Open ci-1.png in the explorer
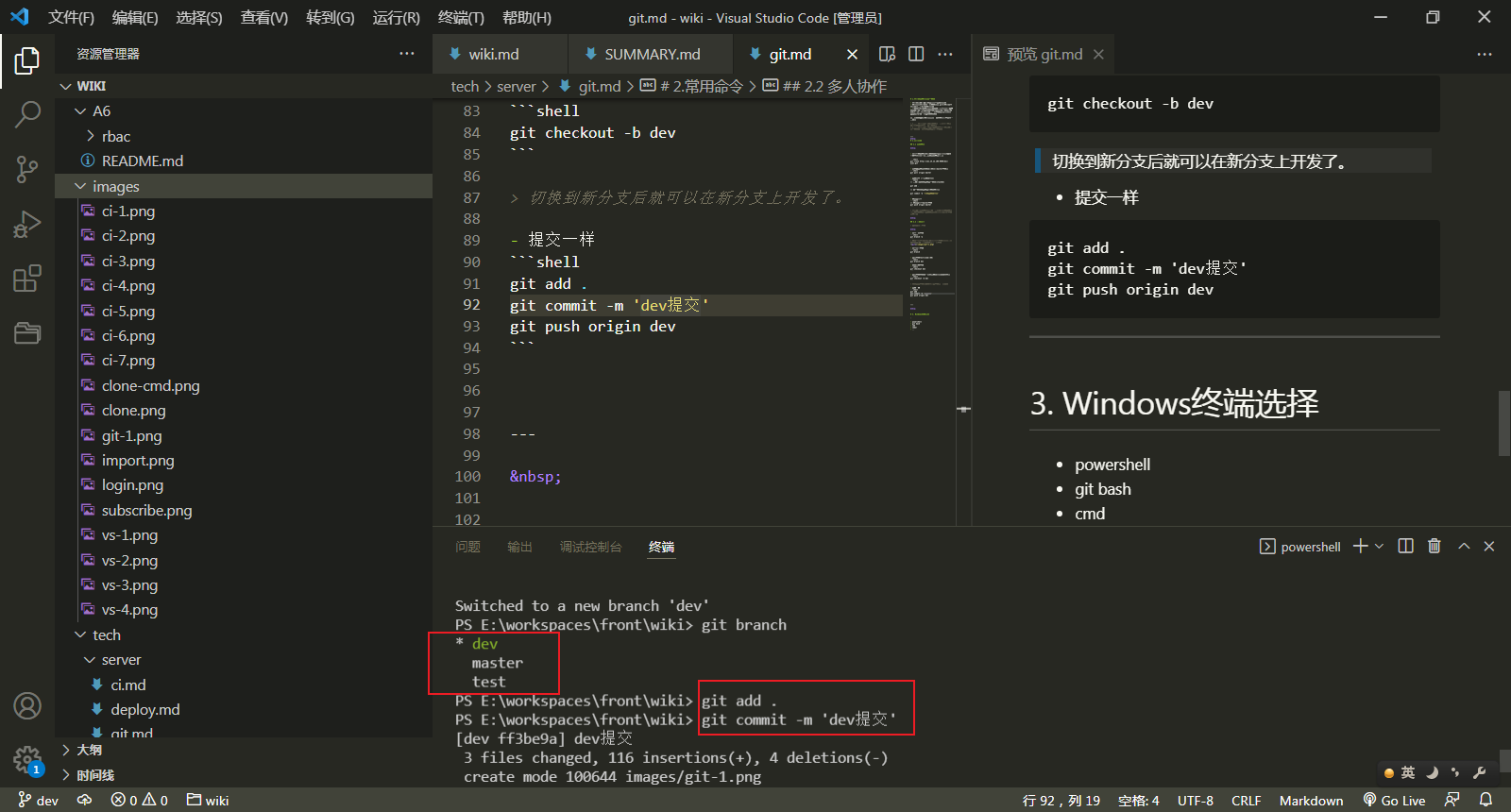The height and width of the screenshot is (812, 1511). 244,211
